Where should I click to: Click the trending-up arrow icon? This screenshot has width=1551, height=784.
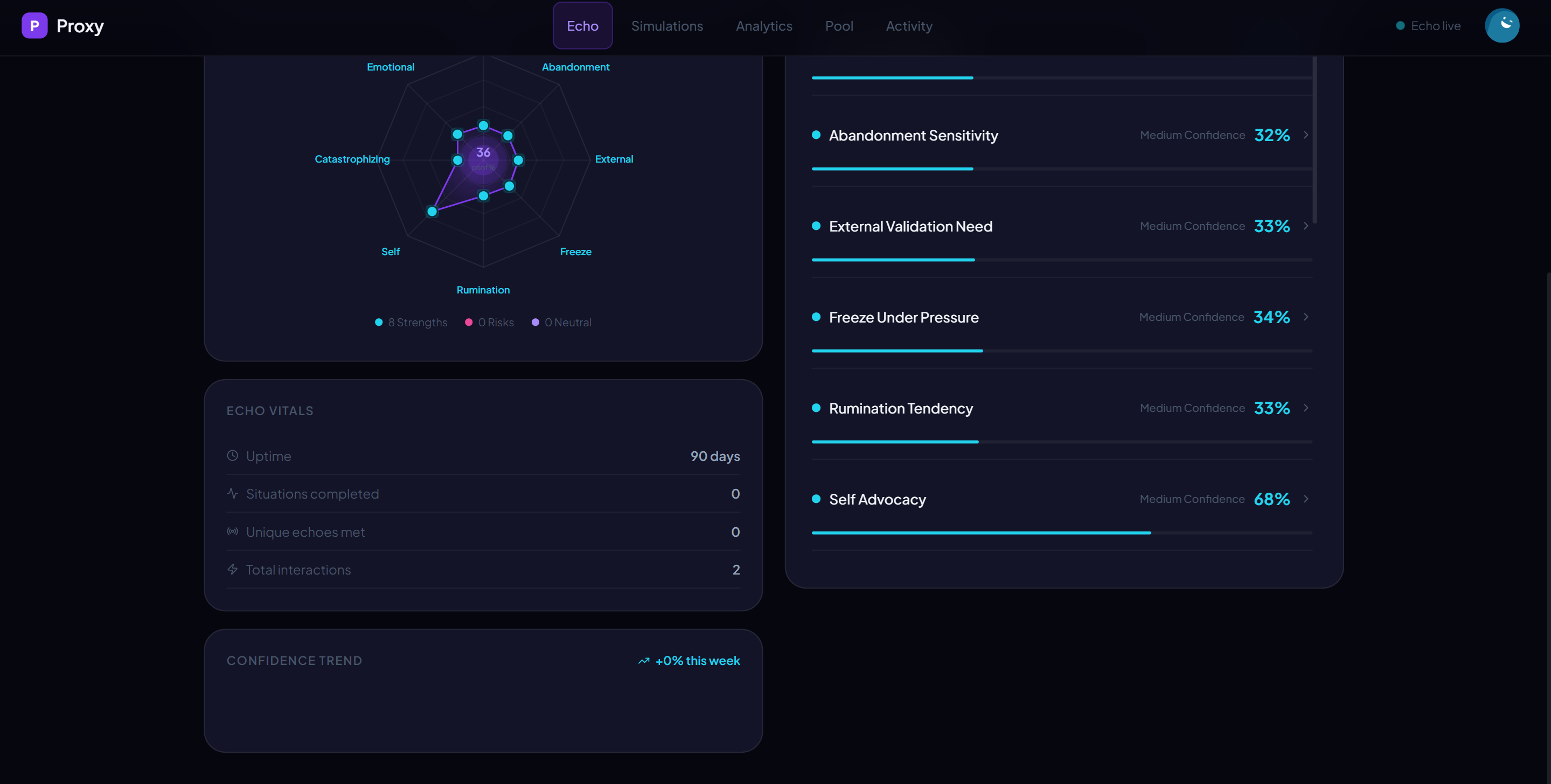644,661
